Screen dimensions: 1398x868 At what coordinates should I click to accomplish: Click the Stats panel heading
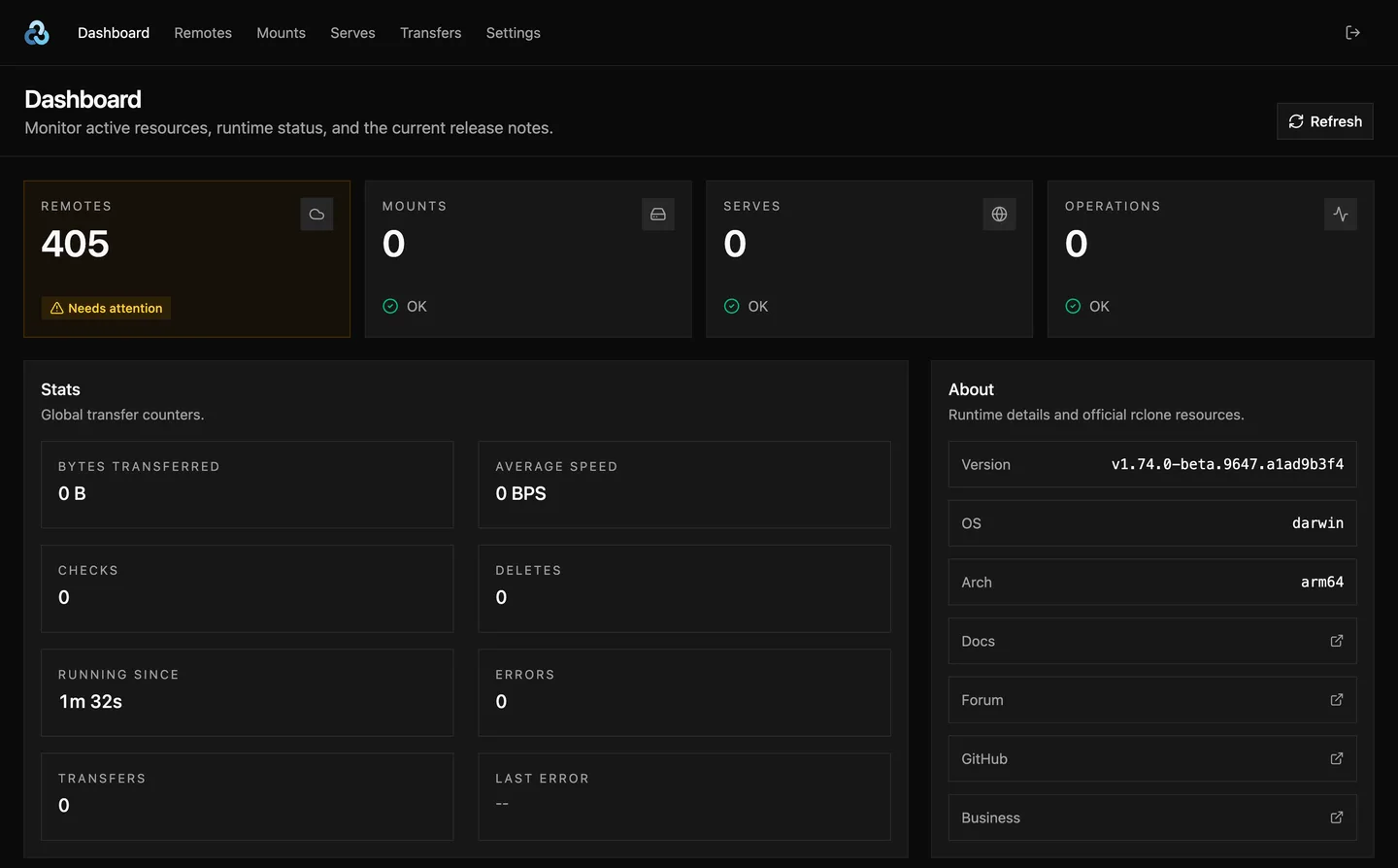(x=60, y=389)
